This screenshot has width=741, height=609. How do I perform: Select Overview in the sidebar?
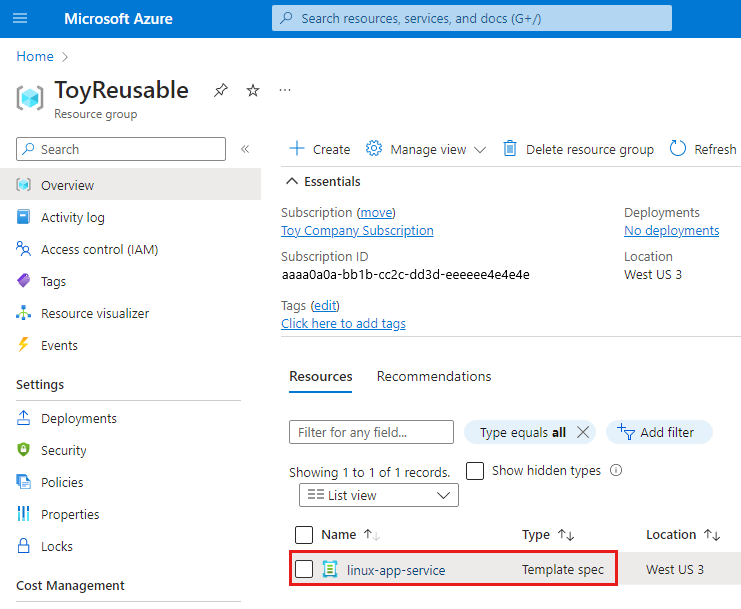130,185
